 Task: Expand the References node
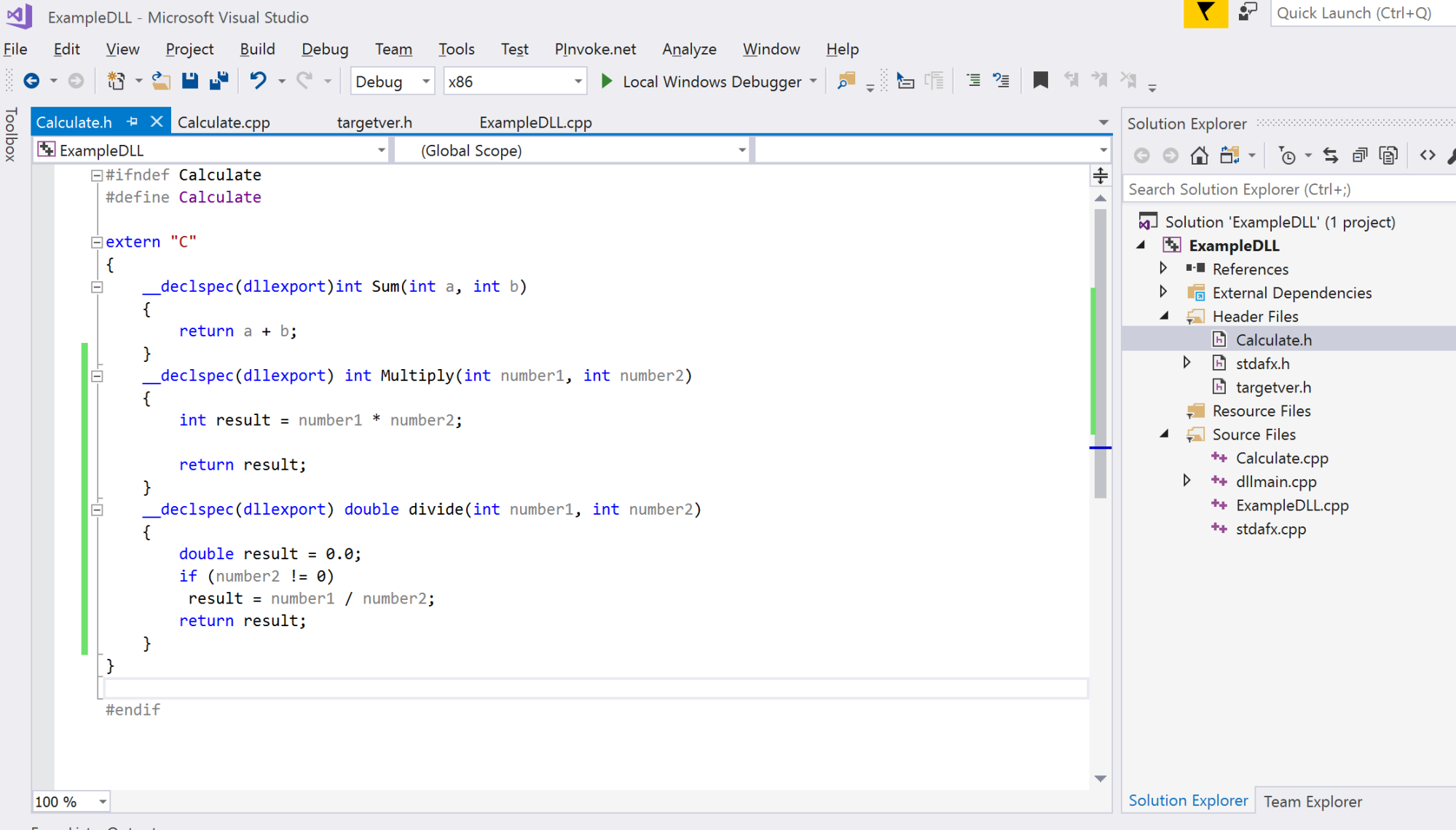[1163, 269]
